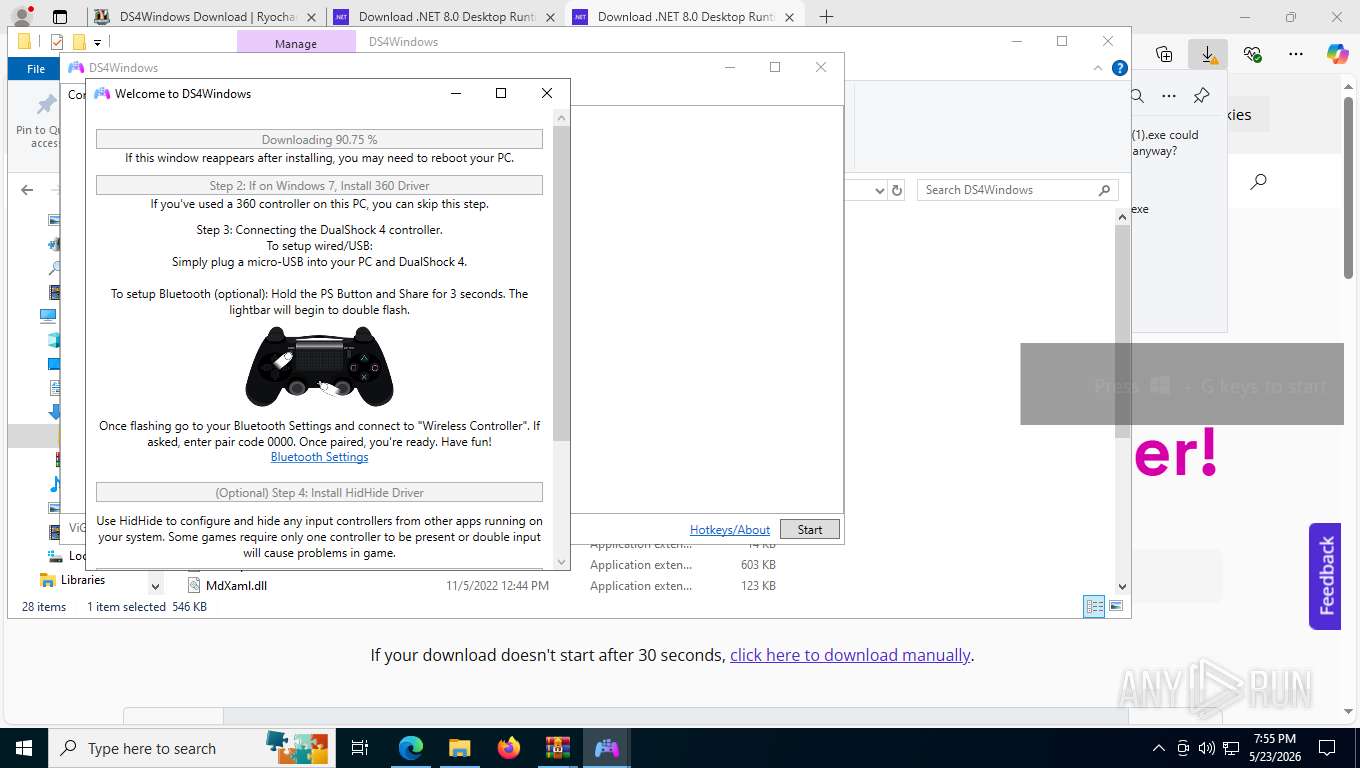Screen dimensions: 1360x768
Task: Open File Explorer from the taskbar
Action: 459,748
